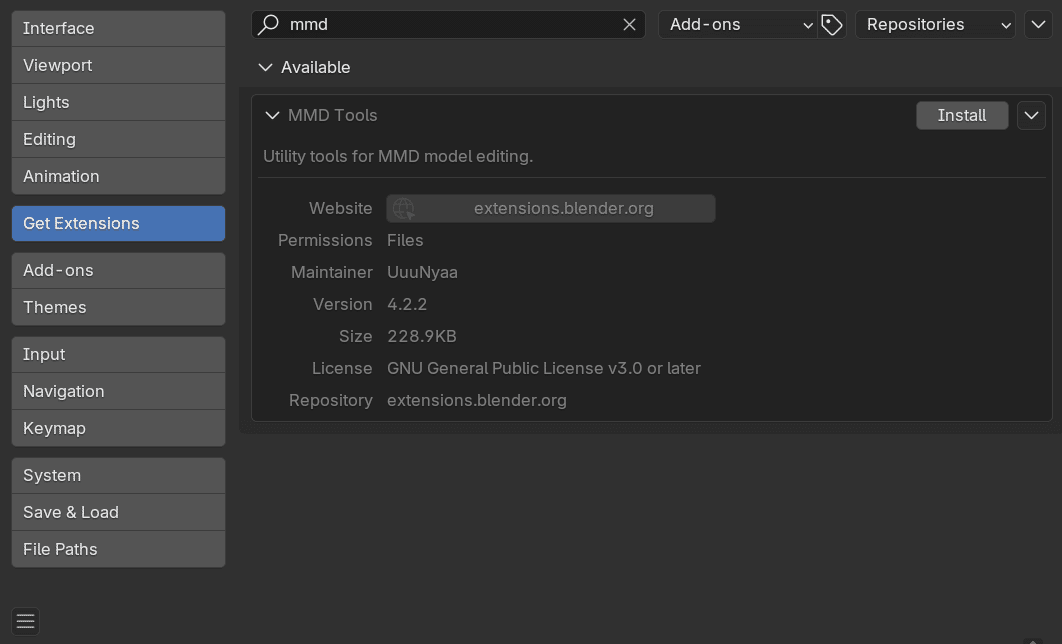Screen dimensions: 1062x644
Task: Install the MMD Tools extension
Action: 961,115
